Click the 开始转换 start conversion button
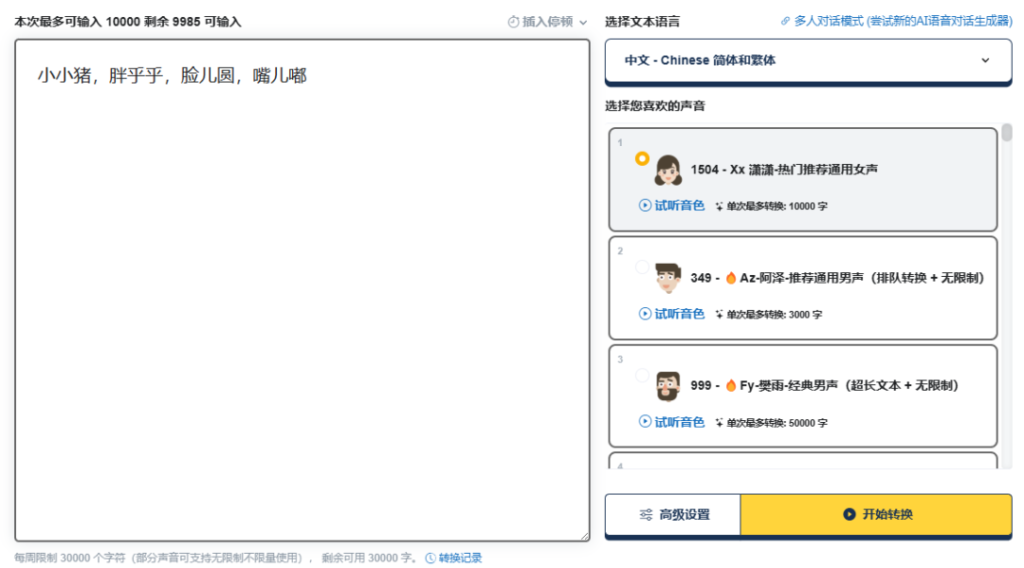 coord(876,515)
